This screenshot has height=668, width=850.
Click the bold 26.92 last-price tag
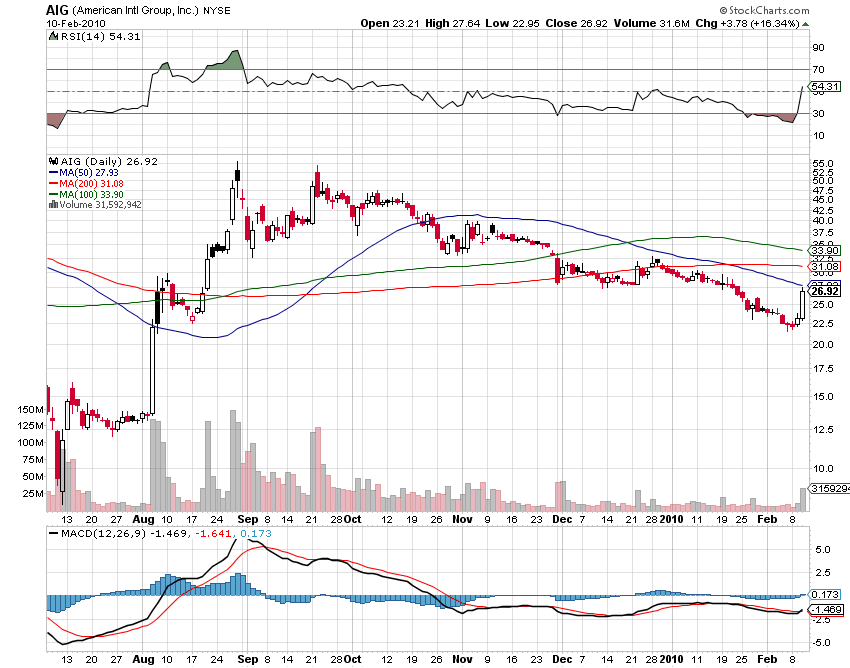[825, 291]
